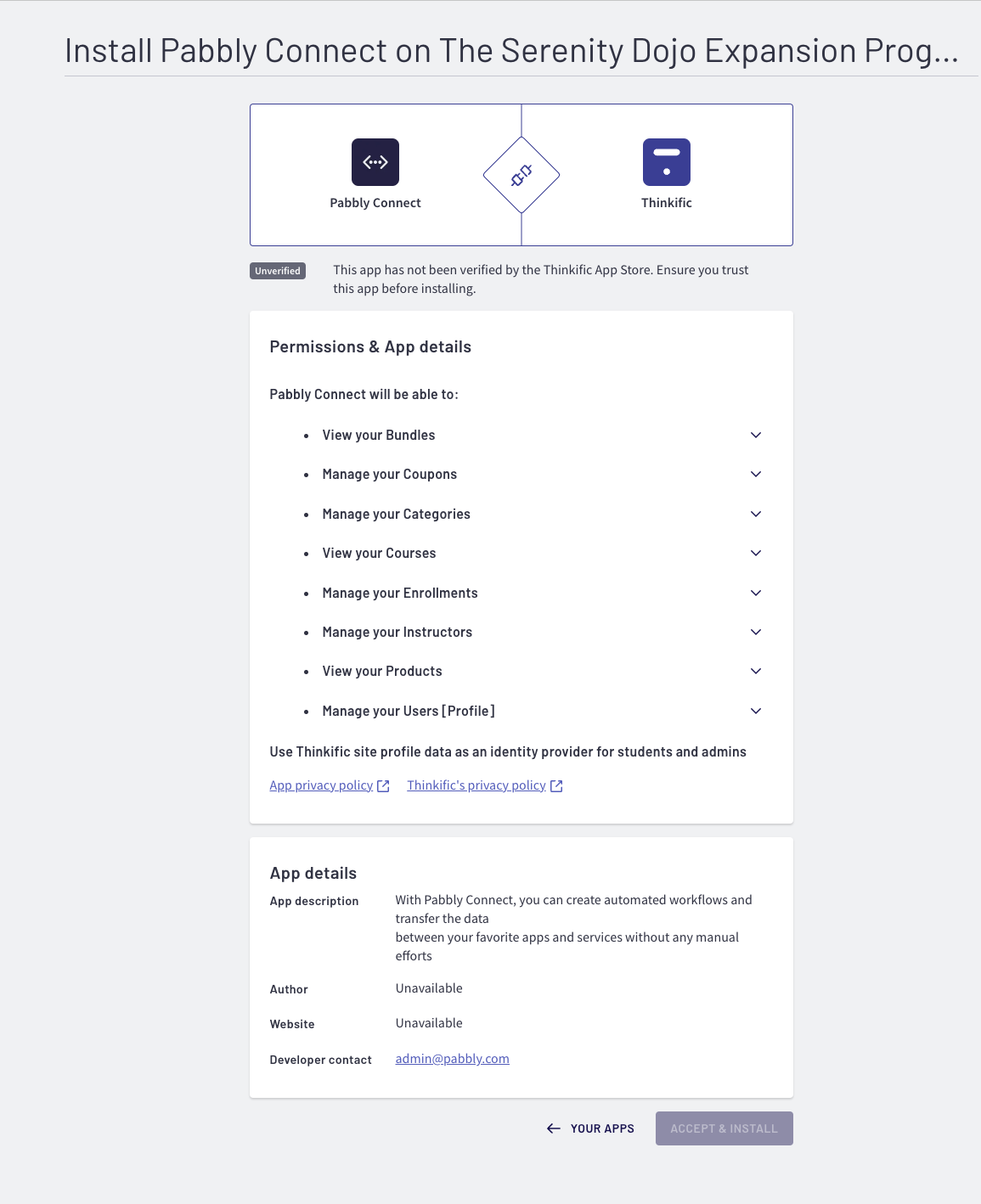This screenshot has height=1204, width=981.
Task: Click the chain link connection icon
Action: tap(522, 176)
